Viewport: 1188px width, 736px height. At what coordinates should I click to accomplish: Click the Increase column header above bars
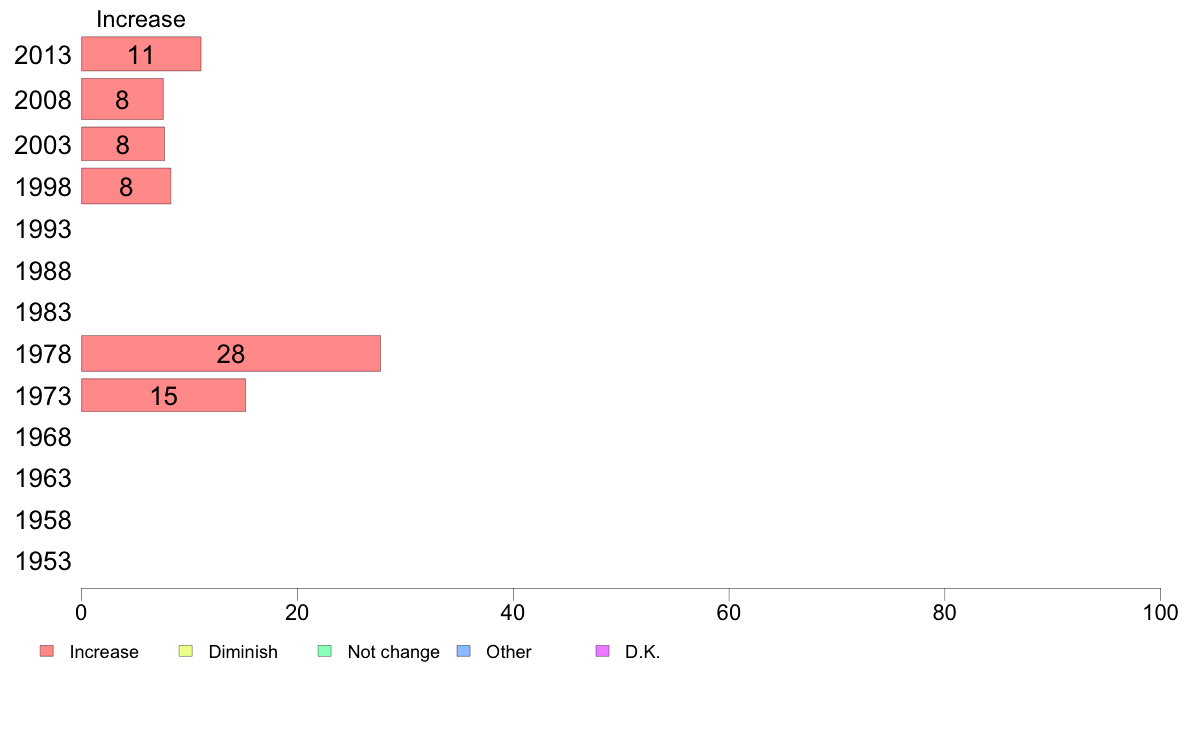[x=141, y=19]
